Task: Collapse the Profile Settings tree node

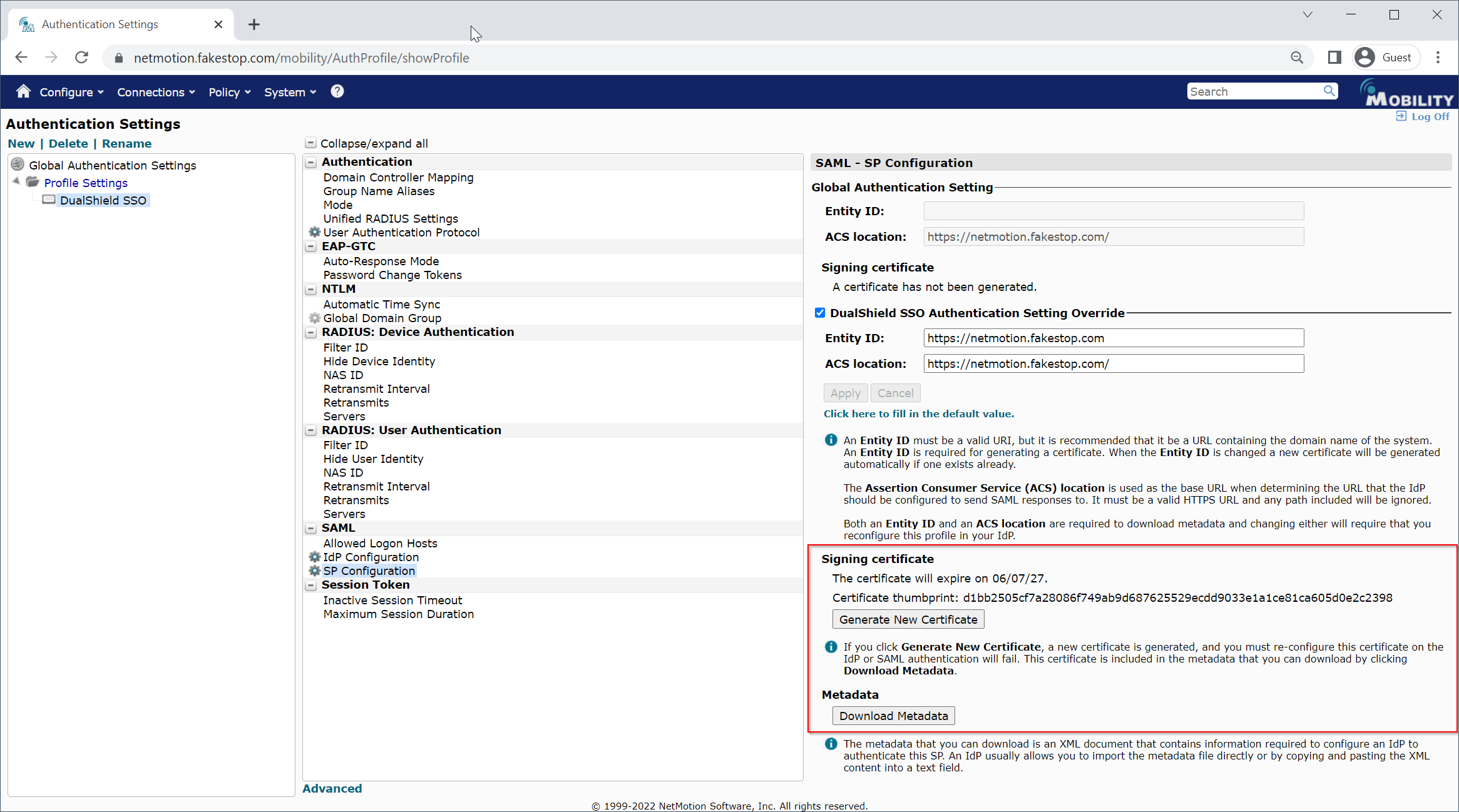Action: pos(16,181)
